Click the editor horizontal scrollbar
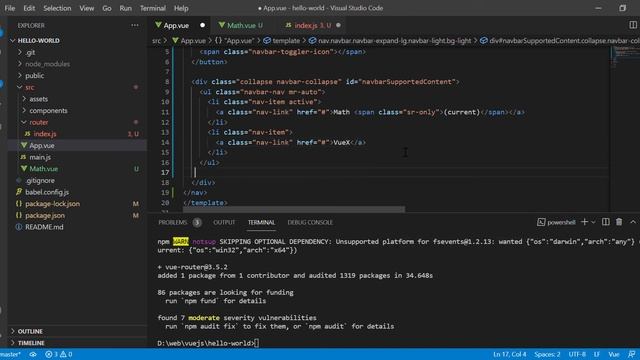This screenshot has width=640, height=360. pos(294,209)
